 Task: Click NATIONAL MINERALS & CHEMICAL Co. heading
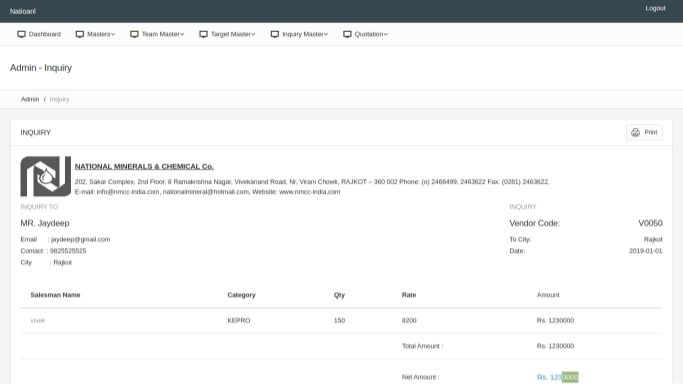point(144,166)
